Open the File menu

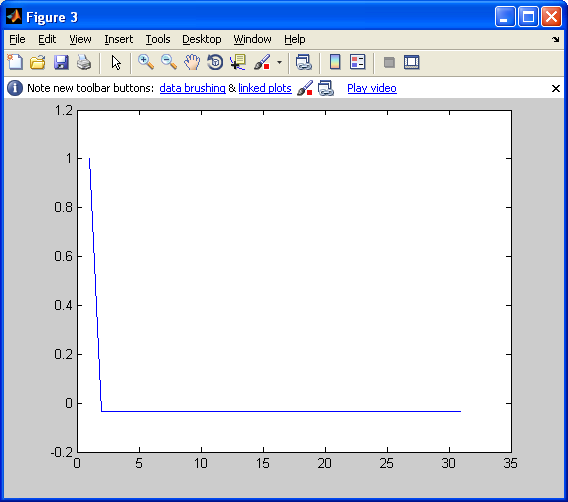click(x=17, y=39)
